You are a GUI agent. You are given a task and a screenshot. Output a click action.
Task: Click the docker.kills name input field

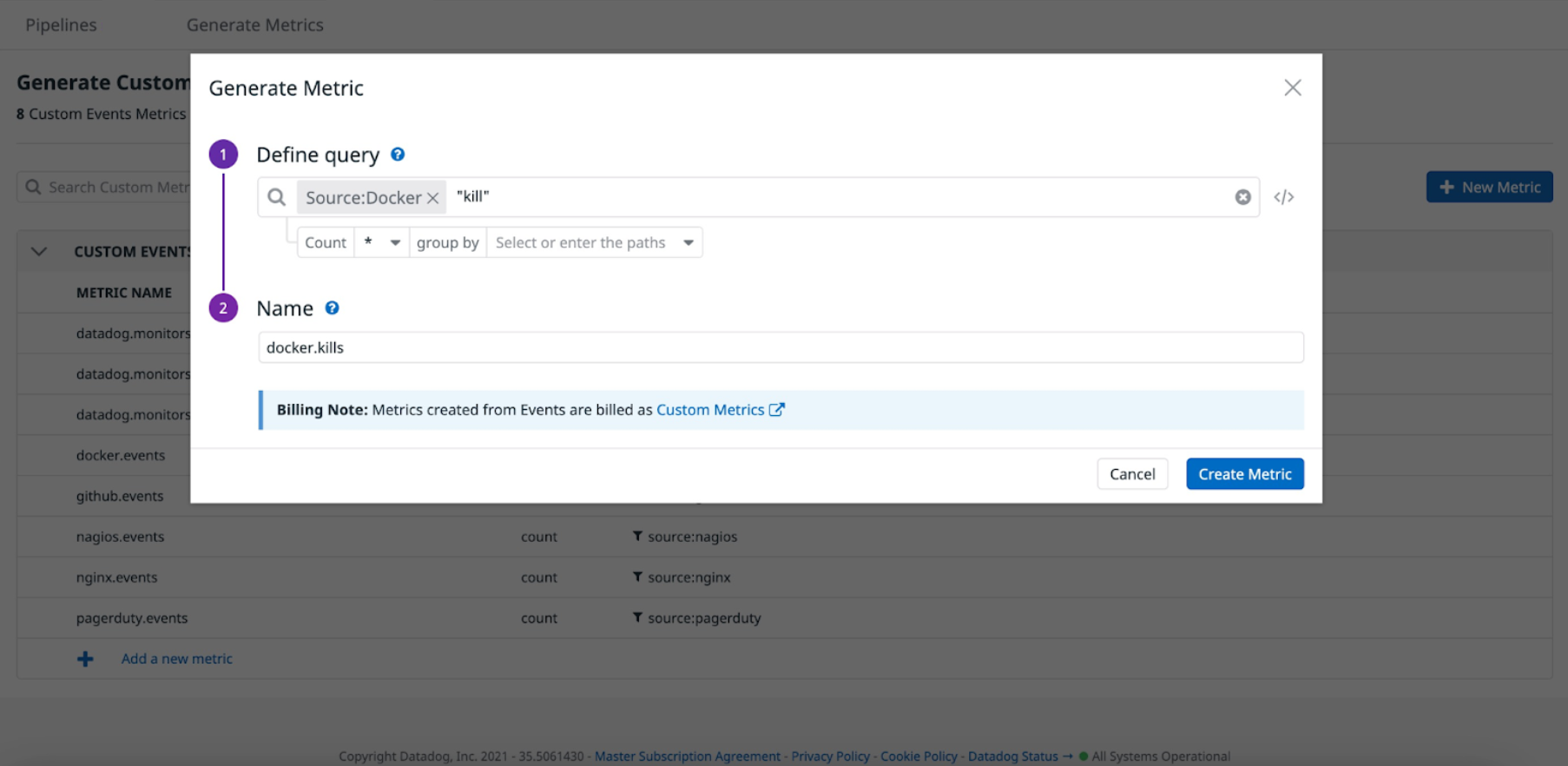pos(780,347)
